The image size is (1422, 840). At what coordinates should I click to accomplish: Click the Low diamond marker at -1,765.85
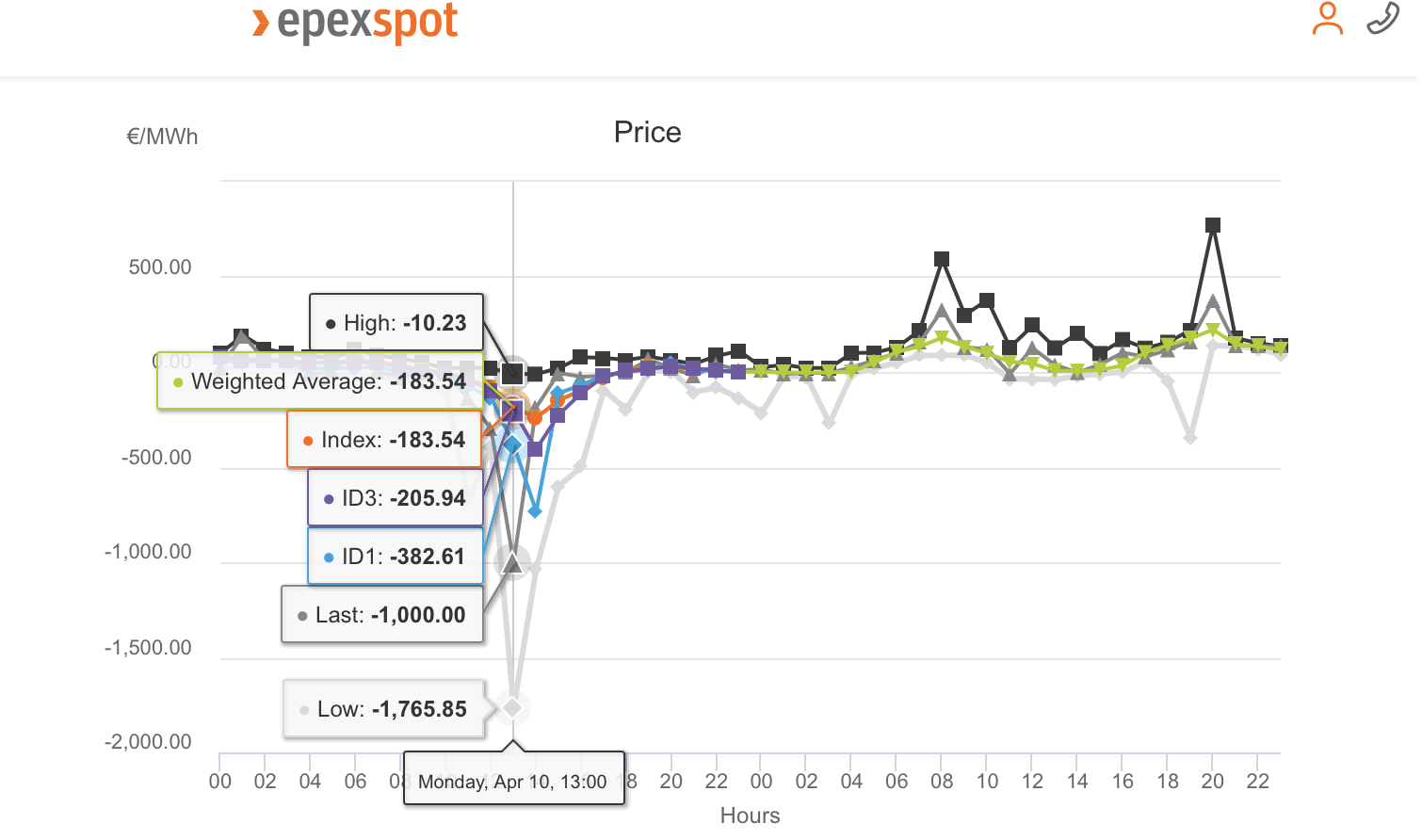[512, 707]
